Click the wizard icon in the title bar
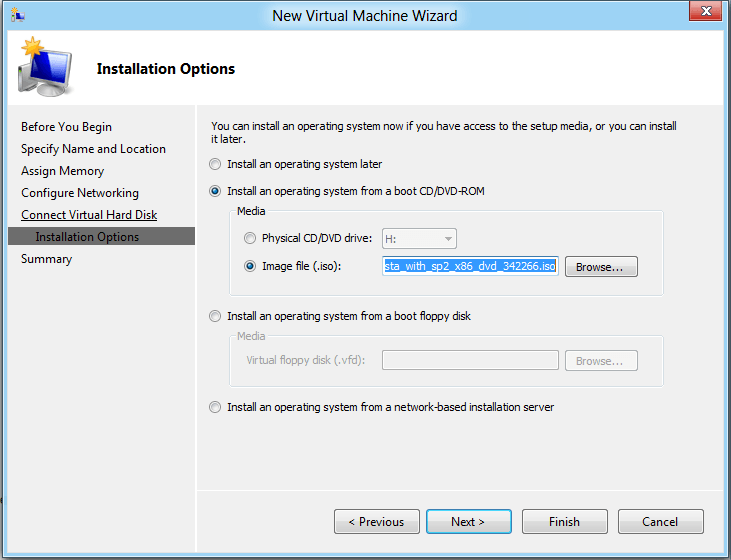Viewport: 731px width, 560px height. (14, 15)
